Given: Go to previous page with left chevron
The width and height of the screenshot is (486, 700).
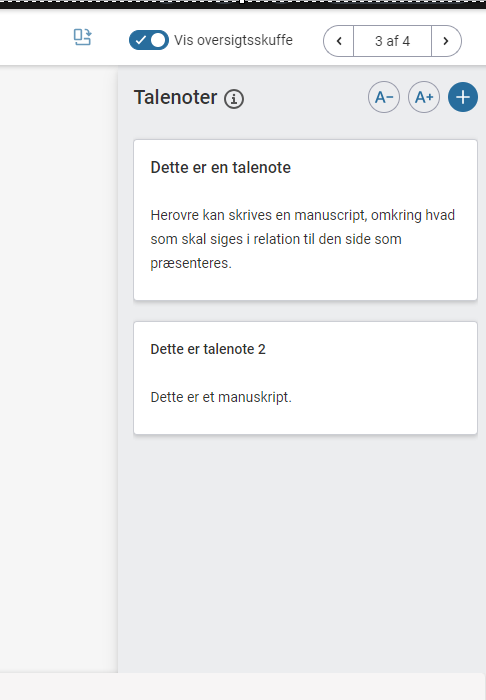Looking at the screenshot, I should [339, 41].
